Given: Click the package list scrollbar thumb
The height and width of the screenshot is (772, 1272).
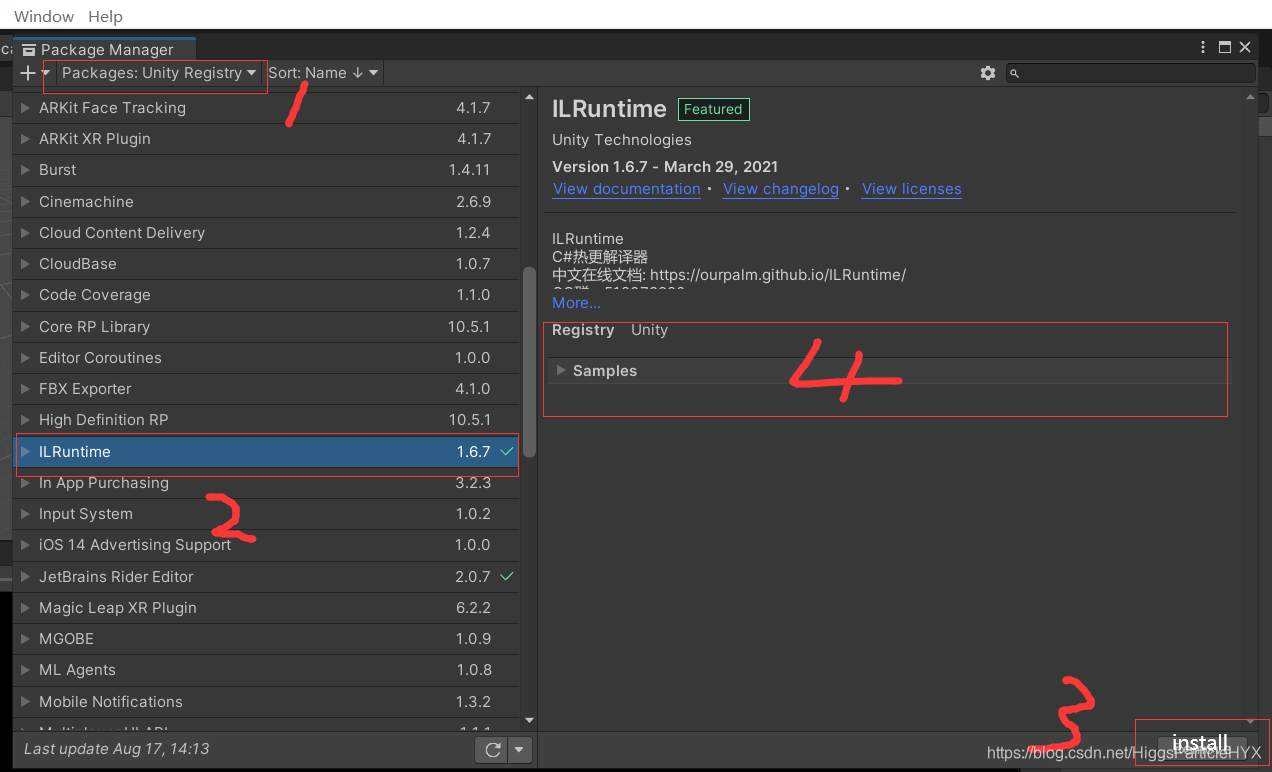Looking at the screenshot, I should [529, 362].
